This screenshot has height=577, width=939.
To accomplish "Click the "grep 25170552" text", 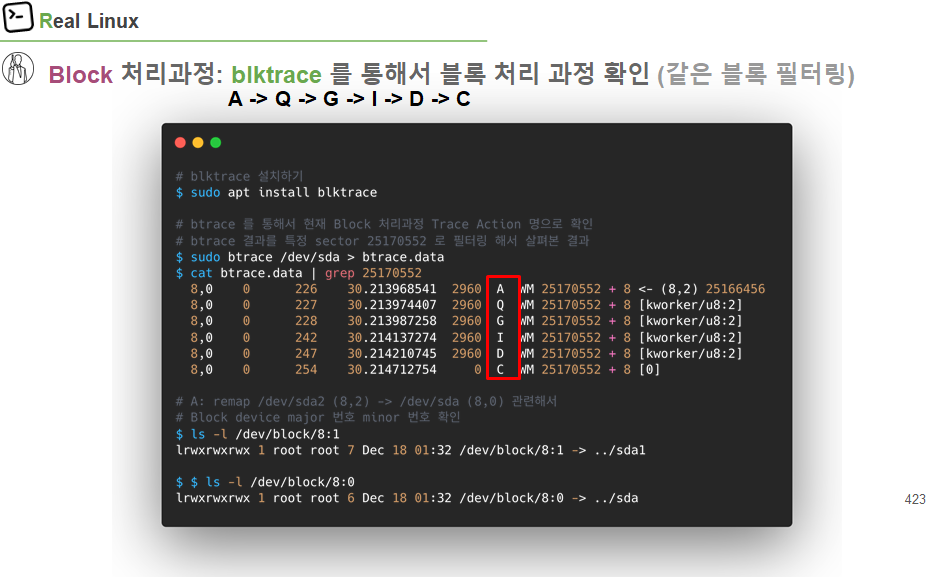I will click(373, 273).
